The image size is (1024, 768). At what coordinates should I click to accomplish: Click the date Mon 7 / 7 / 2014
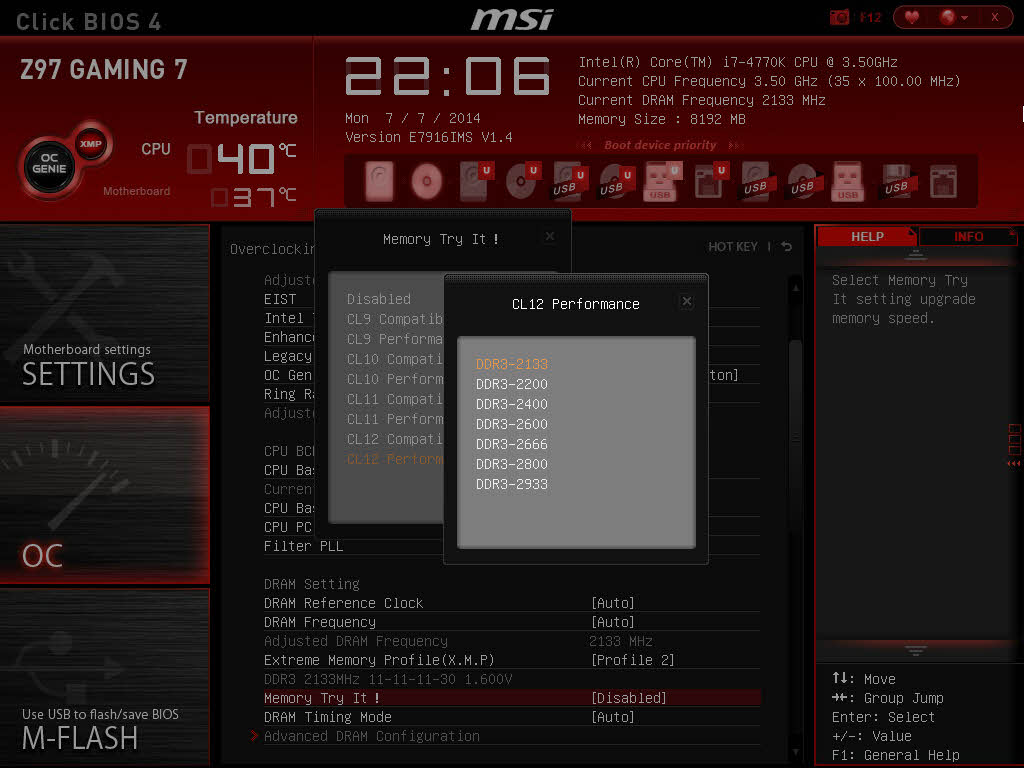click(413, 118)
